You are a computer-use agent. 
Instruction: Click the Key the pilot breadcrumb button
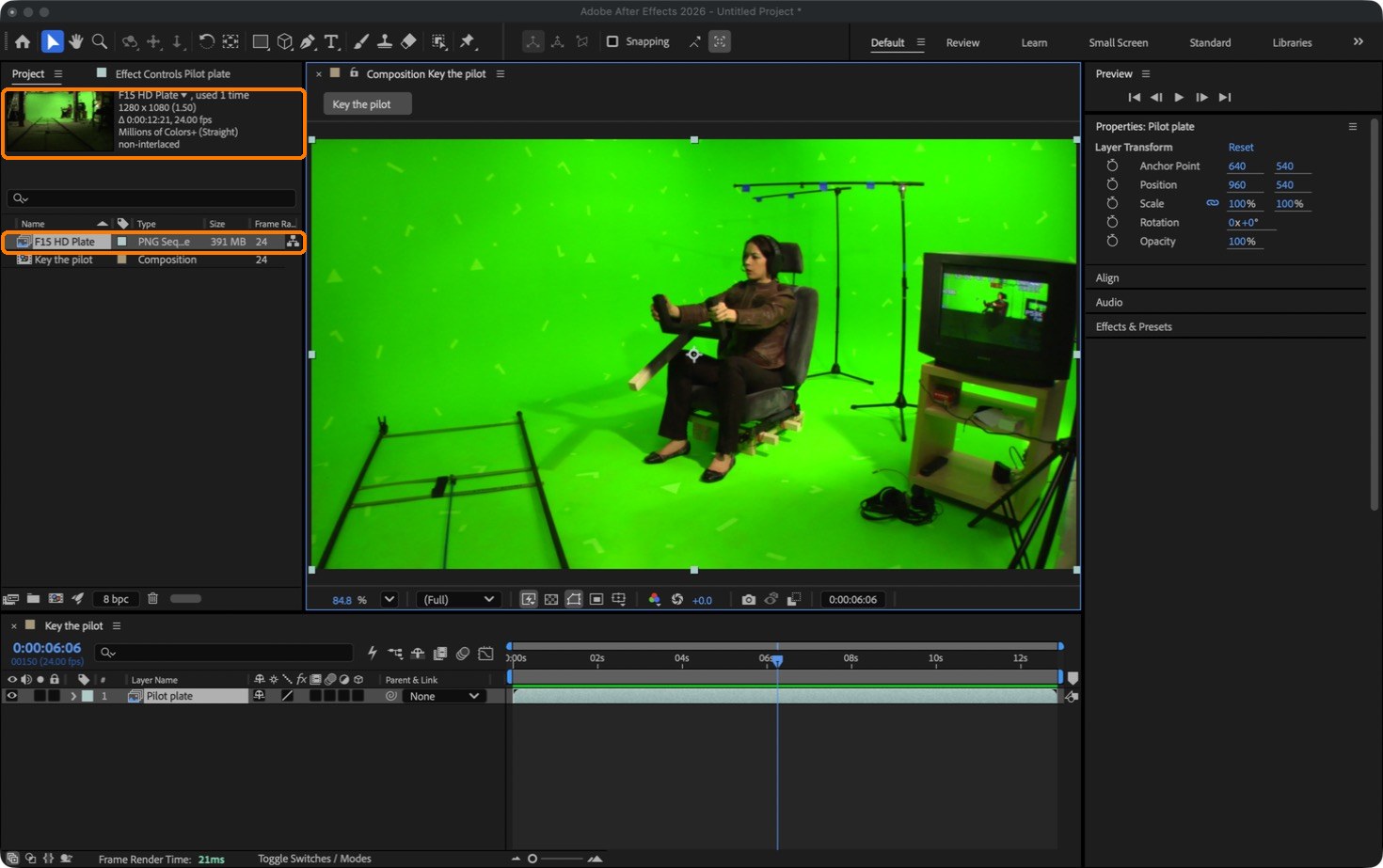367,104
